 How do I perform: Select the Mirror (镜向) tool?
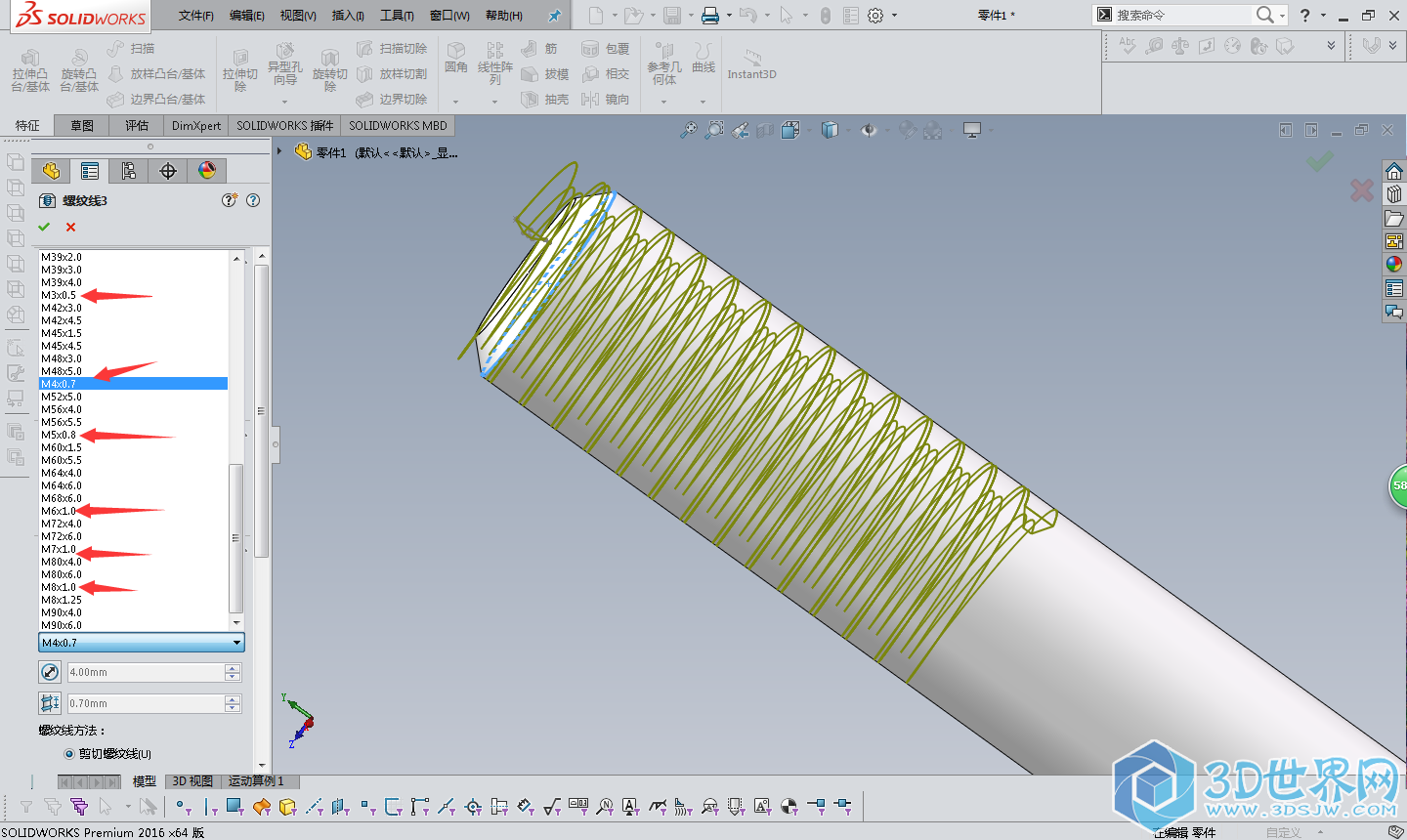(x=605, y=99)
